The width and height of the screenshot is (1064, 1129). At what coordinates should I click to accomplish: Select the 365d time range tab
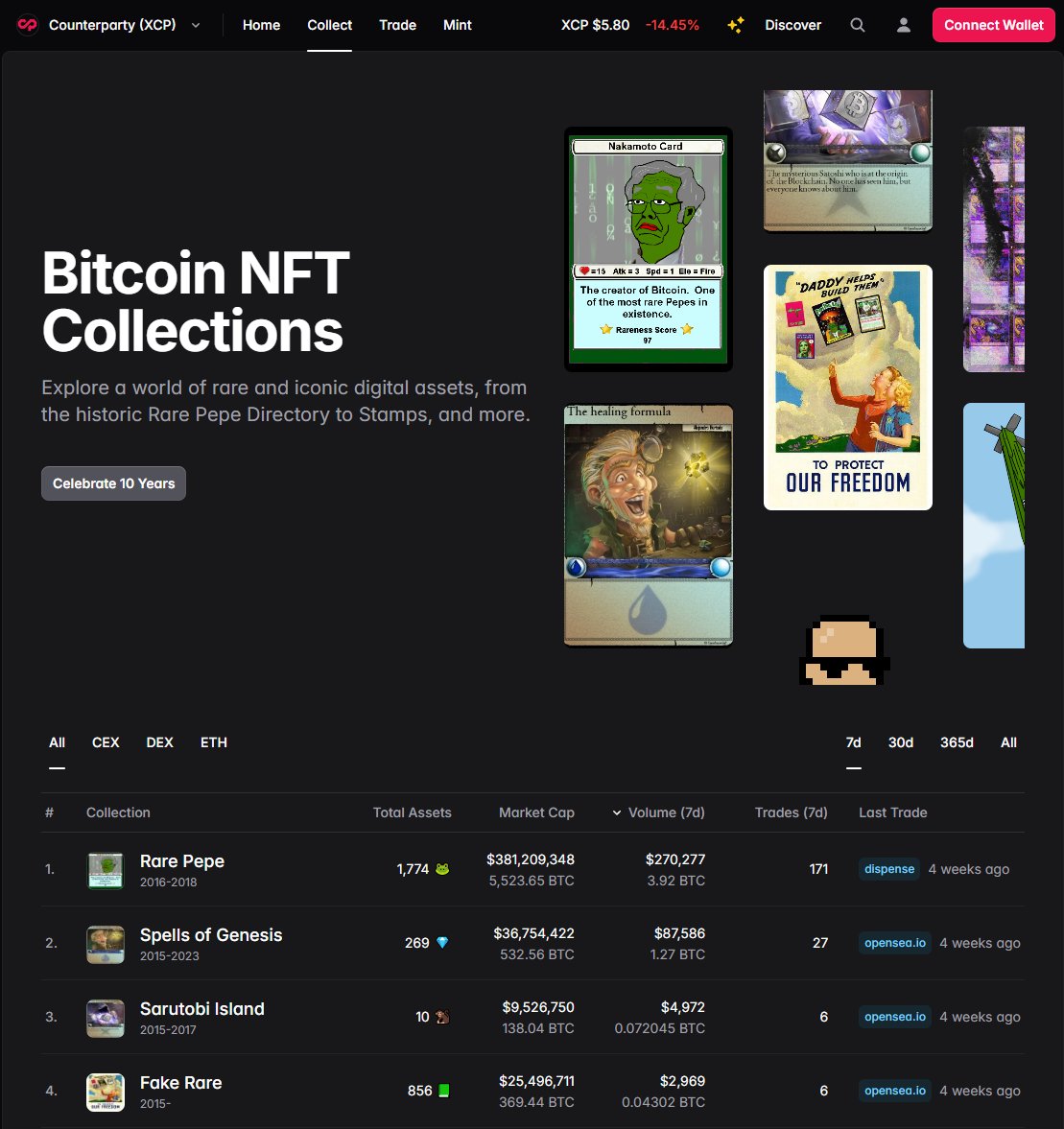957,742
